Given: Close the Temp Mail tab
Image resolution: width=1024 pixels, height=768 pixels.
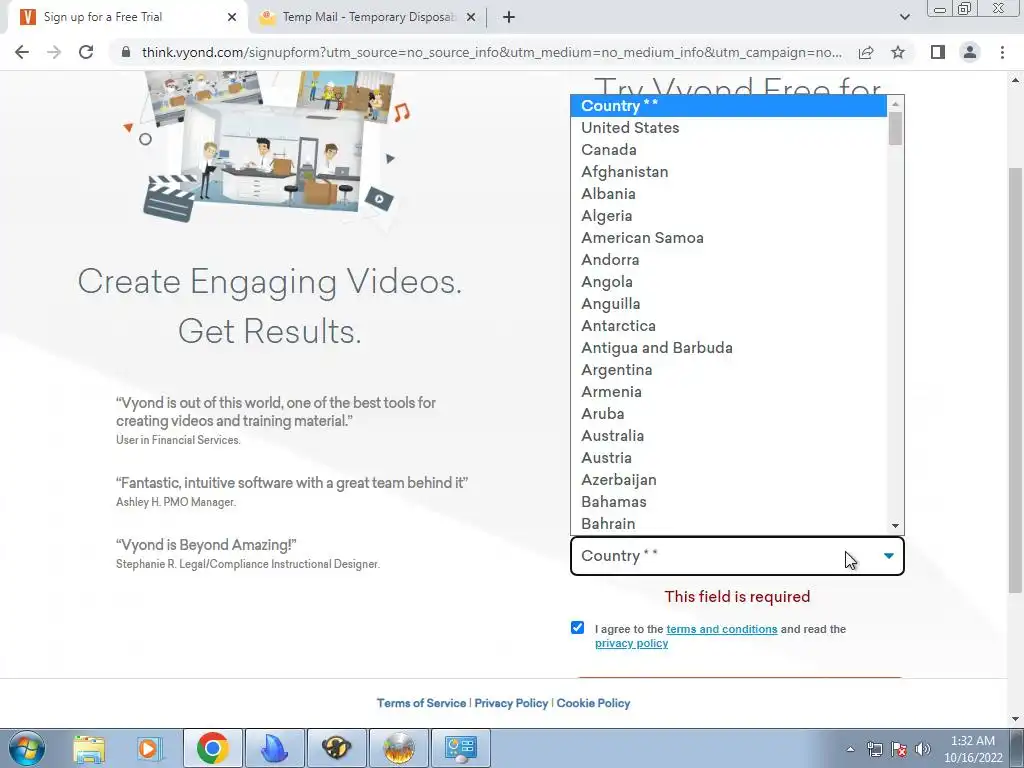Looking at the screenshot, I should pyautogui.click(x=471, y=18).
